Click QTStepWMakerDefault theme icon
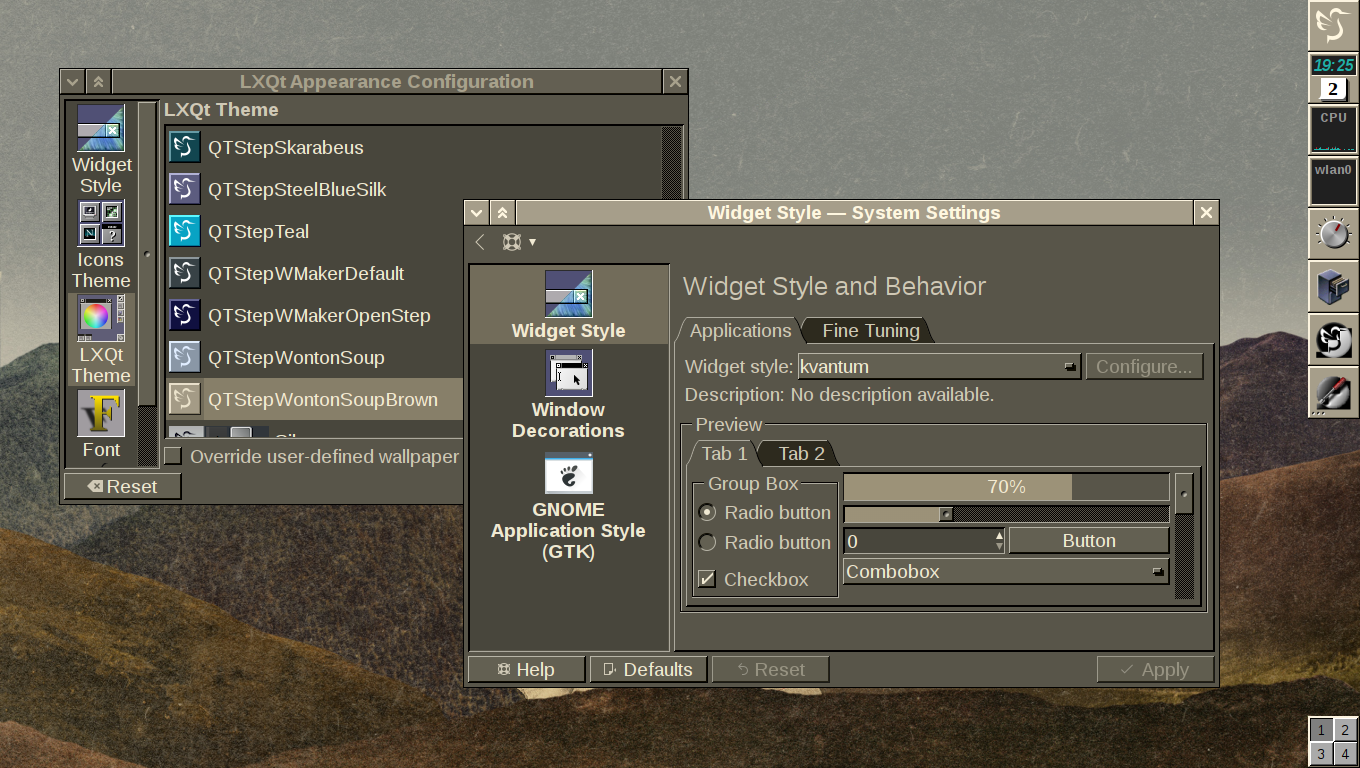This screenshot has height=768, width=1360. pyautogui.click(x=185, y=273)
